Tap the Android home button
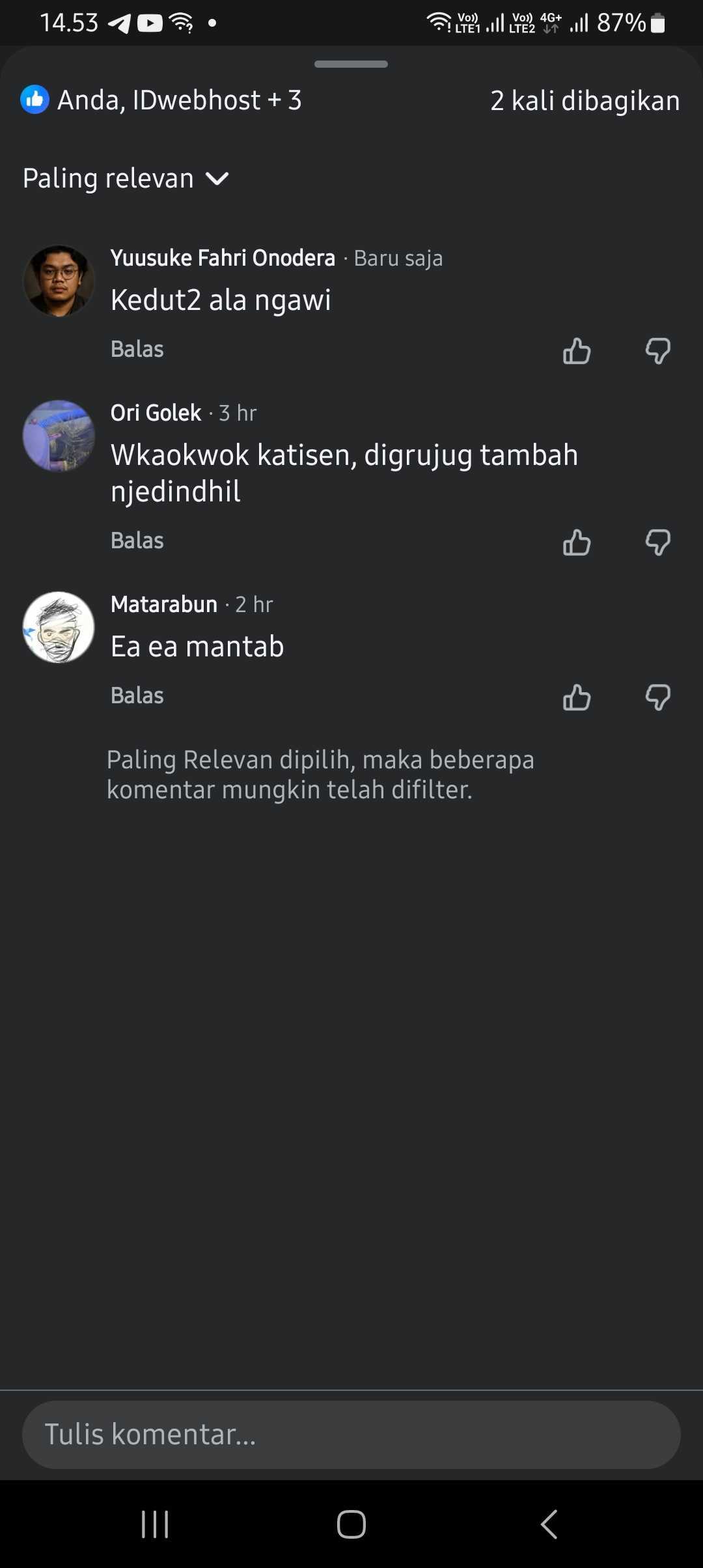The height and width of the screenshot is (1568, 703). coord(351,1524)
